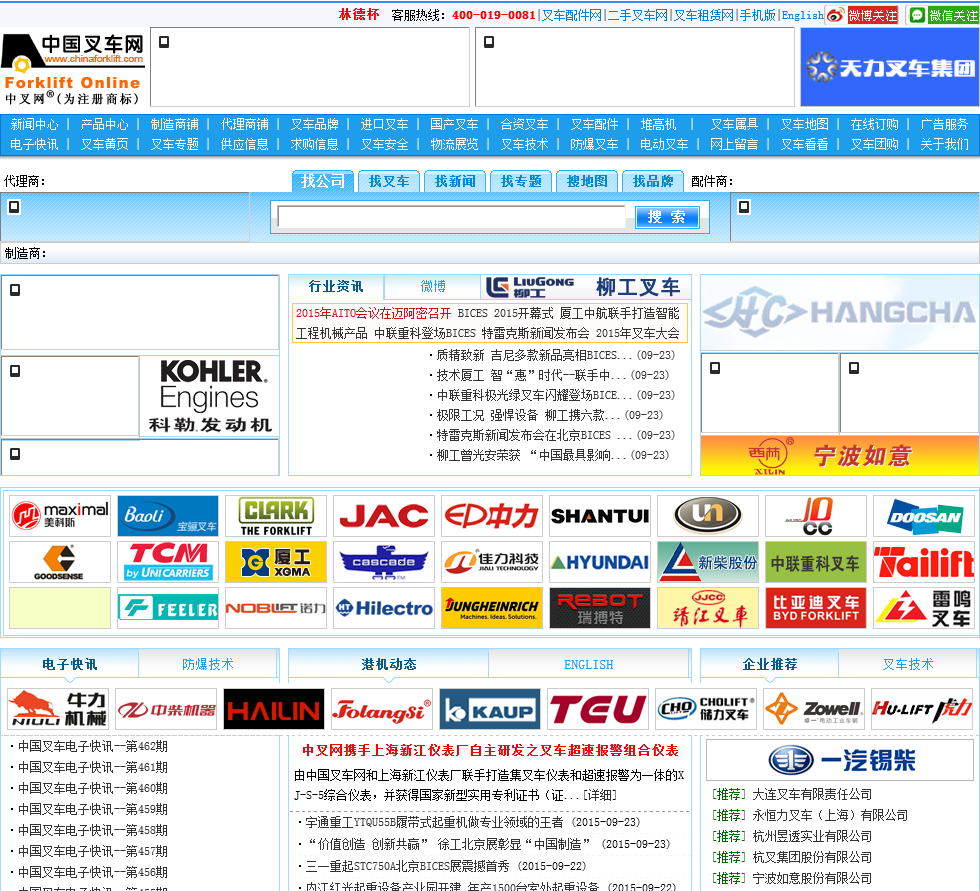Open the Zowell brand logo
980x891 pixels.
(814, 709)
